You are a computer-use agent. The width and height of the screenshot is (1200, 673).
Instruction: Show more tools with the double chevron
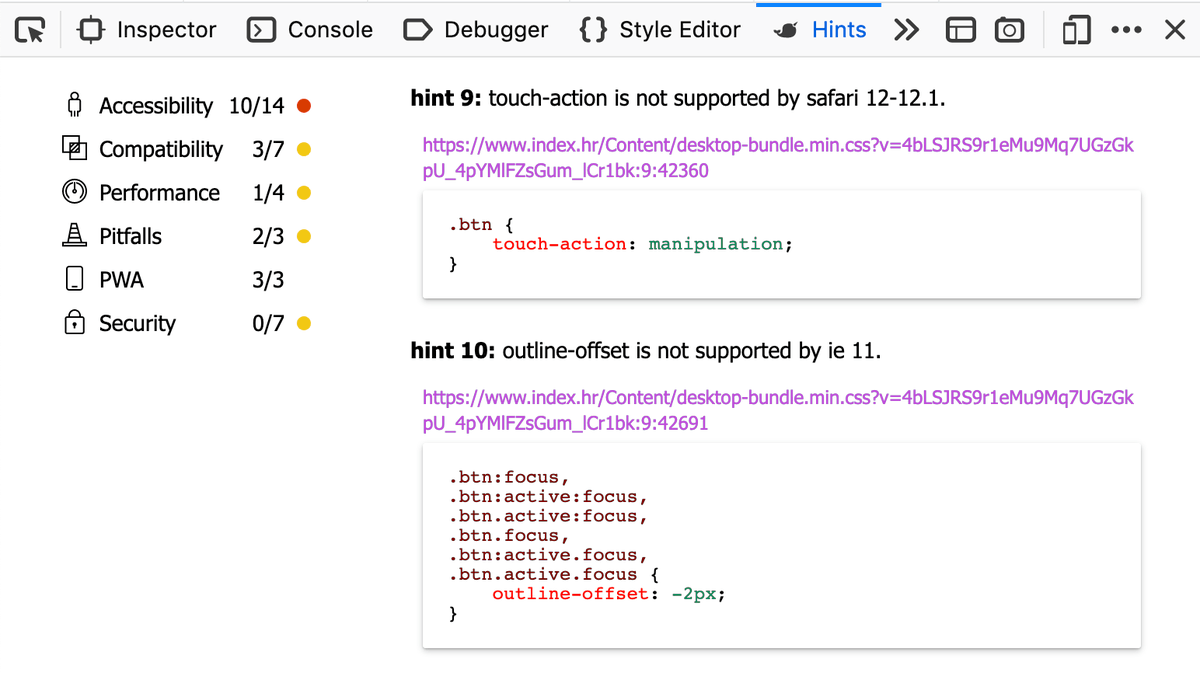tap(906, 31)
